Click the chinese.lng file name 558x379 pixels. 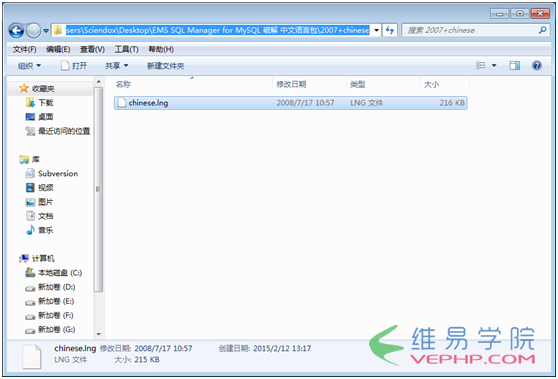tap(148, 103)
